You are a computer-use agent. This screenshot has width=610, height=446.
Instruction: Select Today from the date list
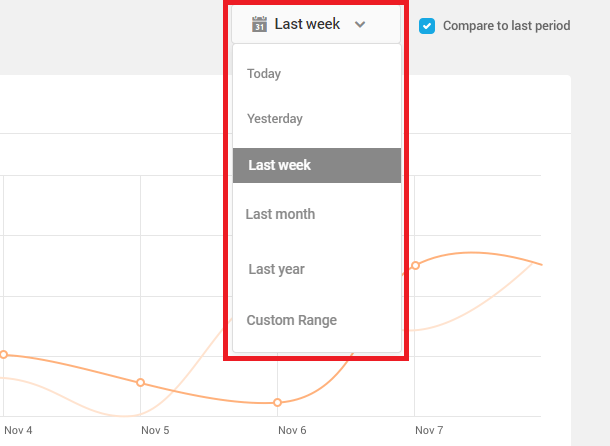pyautogui.click(x=264, y=74)
